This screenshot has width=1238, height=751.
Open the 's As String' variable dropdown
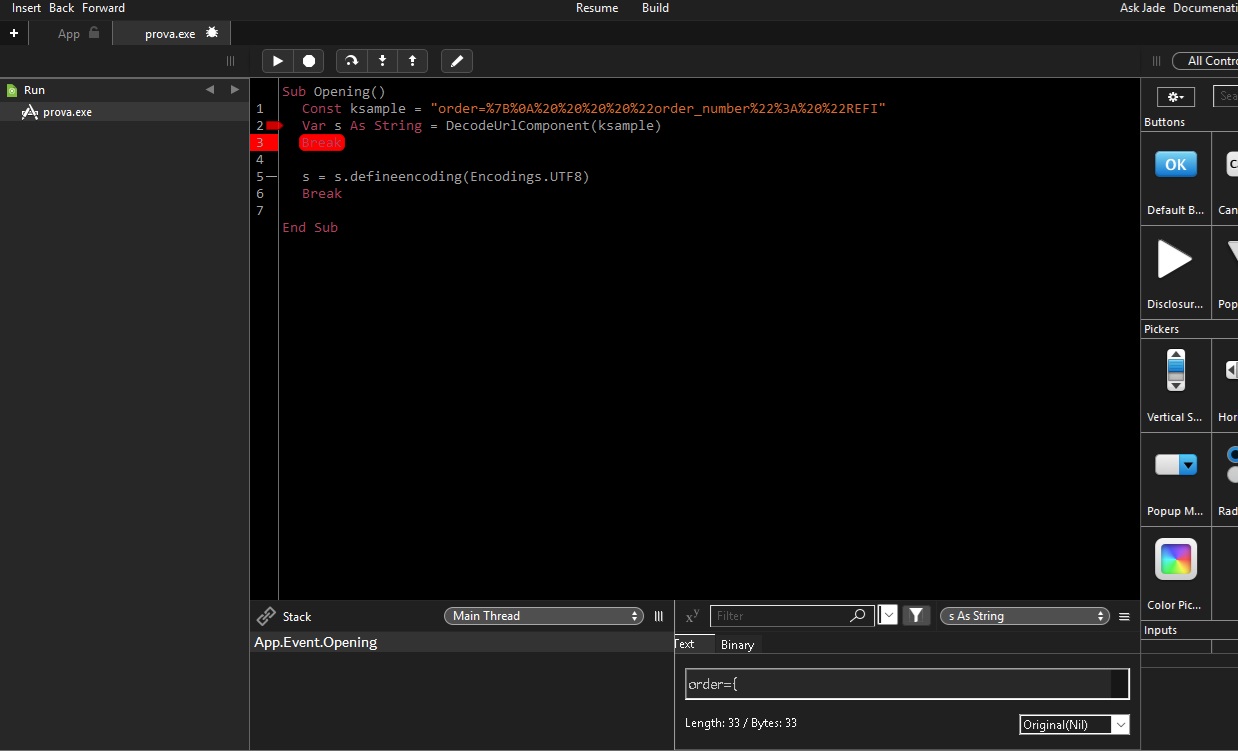pos(1025,616)
